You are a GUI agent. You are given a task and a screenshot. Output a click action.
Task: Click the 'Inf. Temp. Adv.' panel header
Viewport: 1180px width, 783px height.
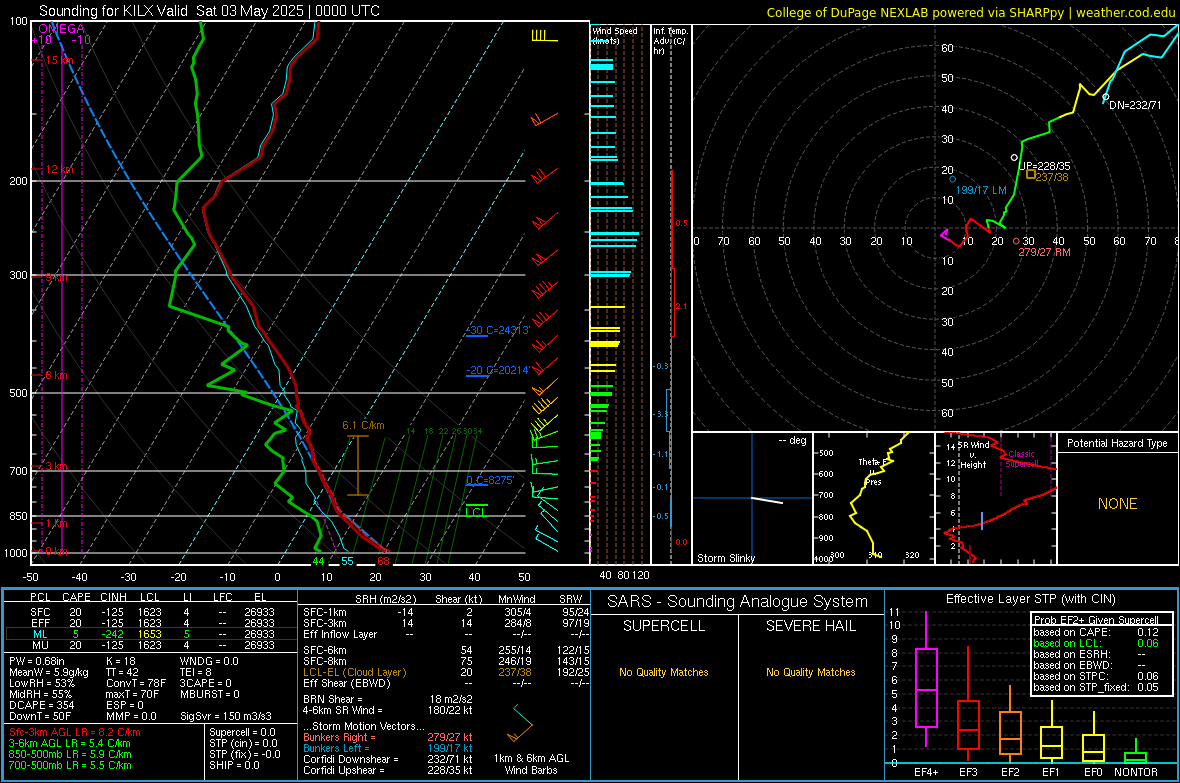(x=670, y=41)
